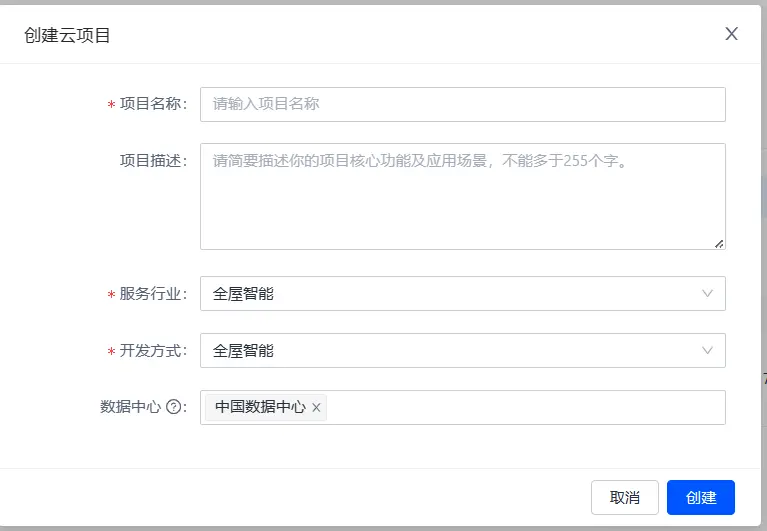Viewport: 767px width, 531px height.
Task: Click the 项目名称 field label
Action: click(149, 104)
